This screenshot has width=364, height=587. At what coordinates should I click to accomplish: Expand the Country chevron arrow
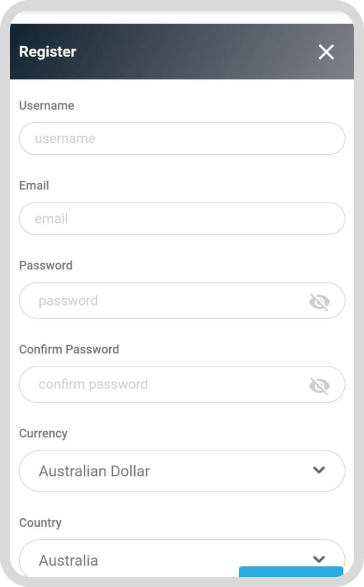tap(319, 559)
